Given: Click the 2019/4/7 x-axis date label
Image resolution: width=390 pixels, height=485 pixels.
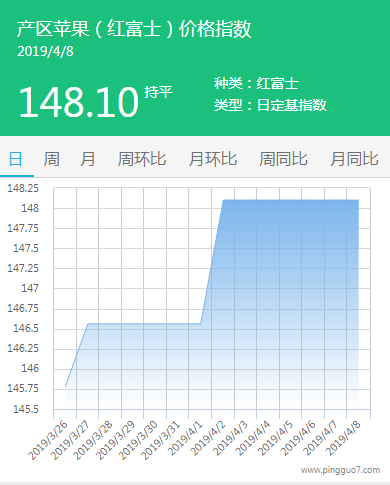Looking at the screenshot, I should pos(321,438).
